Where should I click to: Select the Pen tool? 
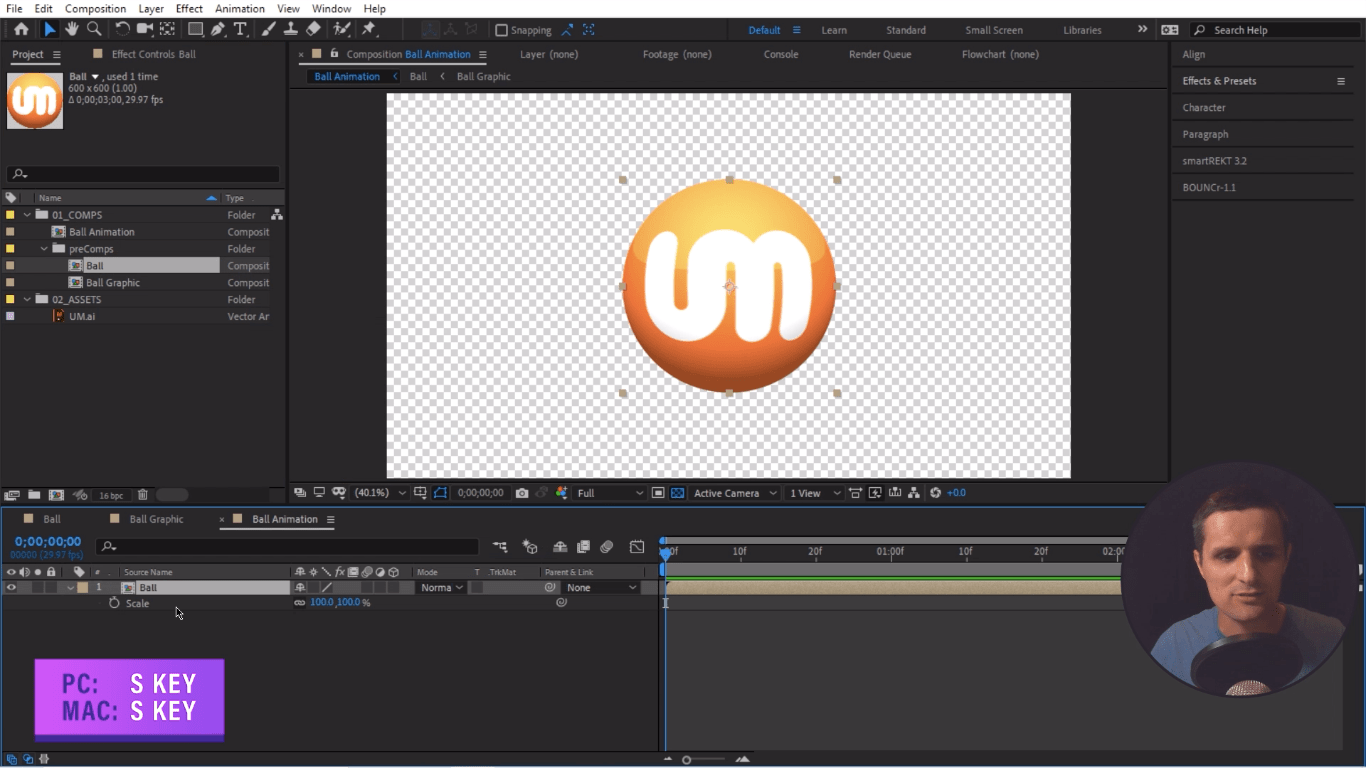(x=216, y=29)
